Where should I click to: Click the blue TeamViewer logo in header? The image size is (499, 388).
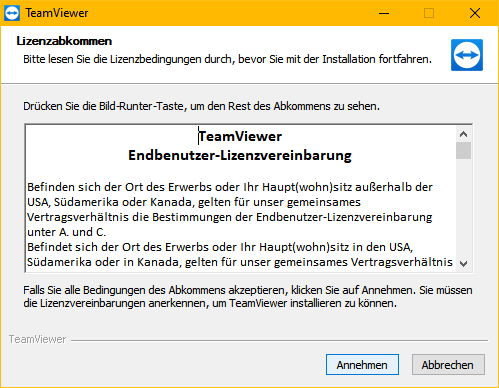click(x=467, y=55)
